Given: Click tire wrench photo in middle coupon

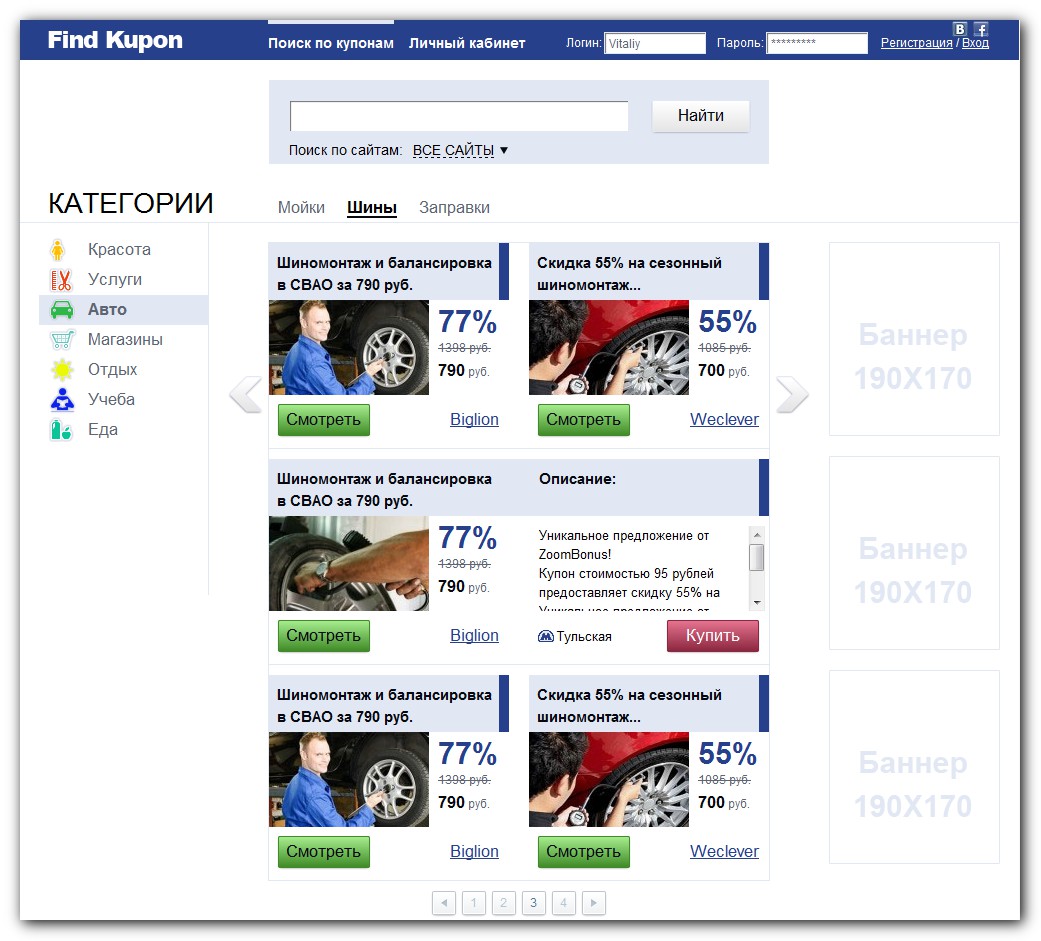Looking at the screenshot, I should 349,563.
